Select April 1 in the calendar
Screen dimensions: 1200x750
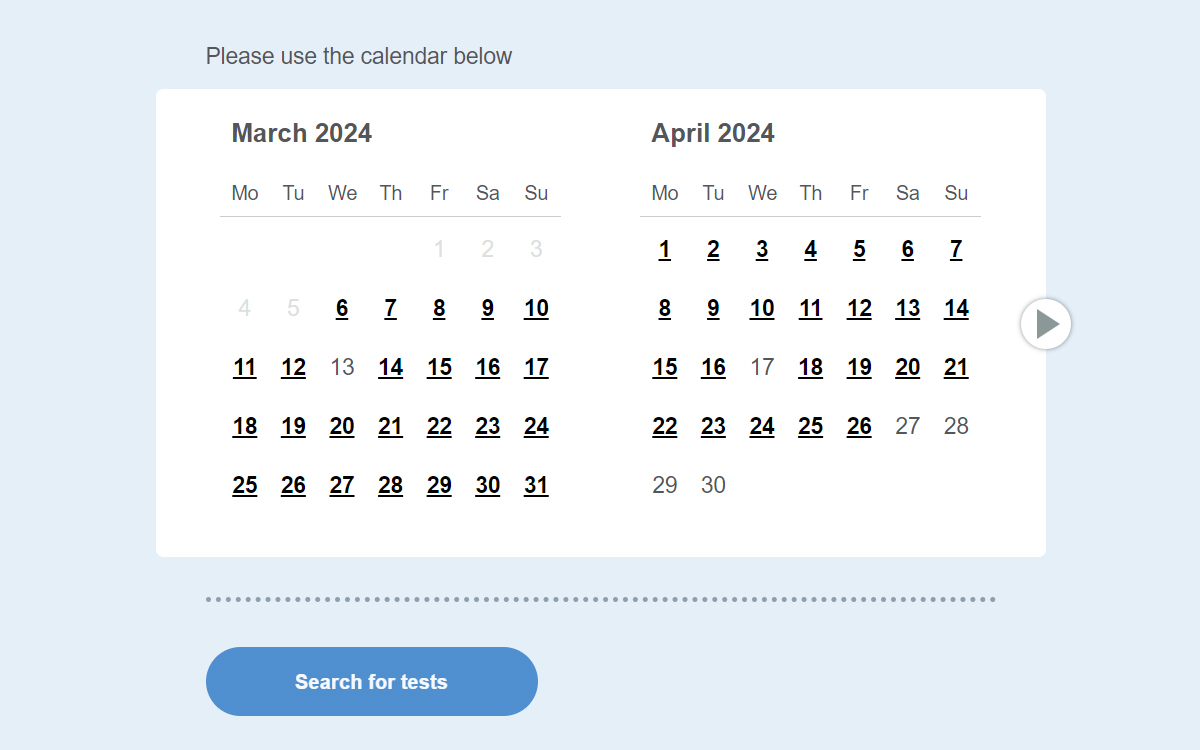[x=665, y=249]
